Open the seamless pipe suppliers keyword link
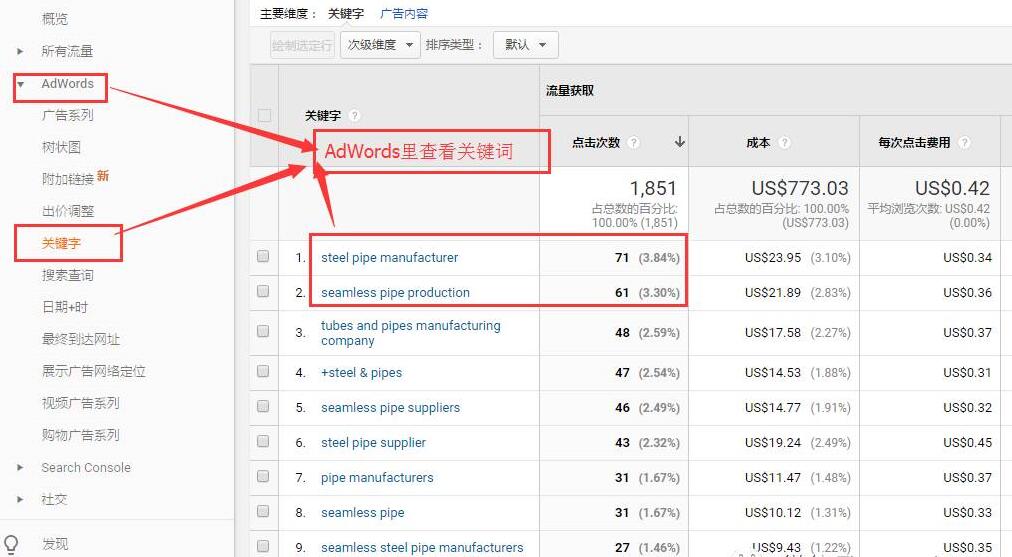The height and width of the screenshot is (557, 1012). click(390, 407)
